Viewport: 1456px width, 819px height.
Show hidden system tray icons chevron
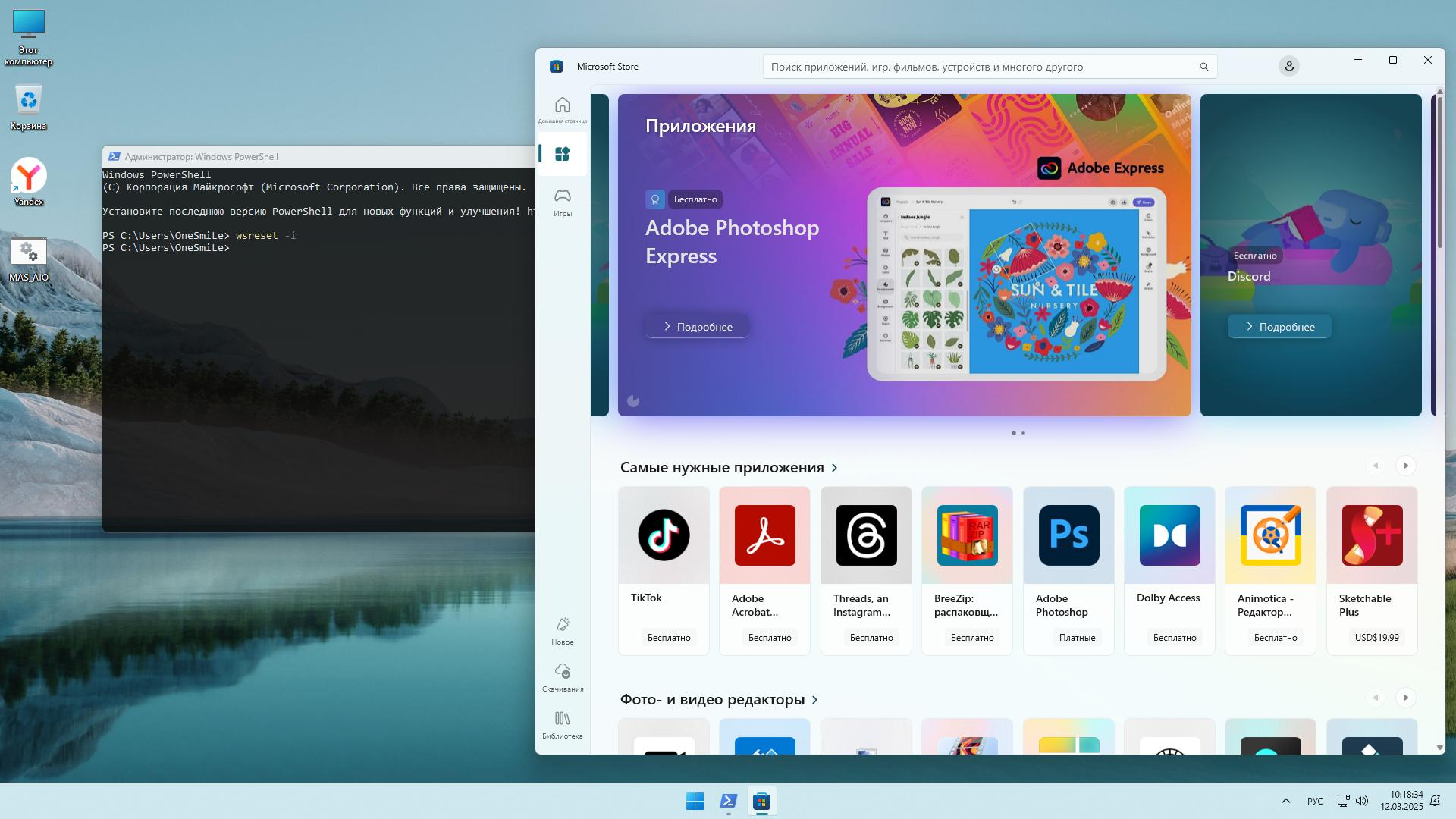tap(1285, 801)
